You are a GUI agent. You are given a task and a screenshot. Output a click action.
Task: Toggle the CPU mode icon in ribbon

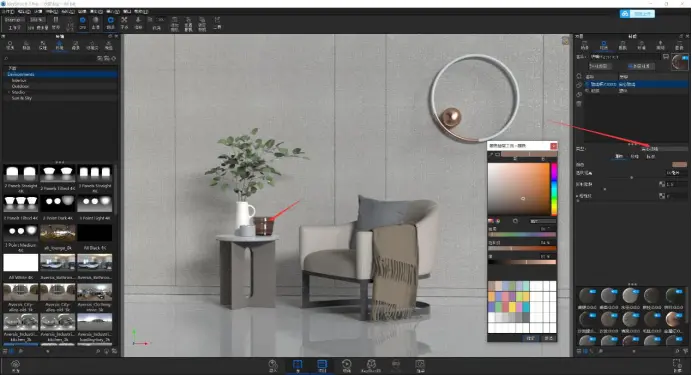[83, 22]
